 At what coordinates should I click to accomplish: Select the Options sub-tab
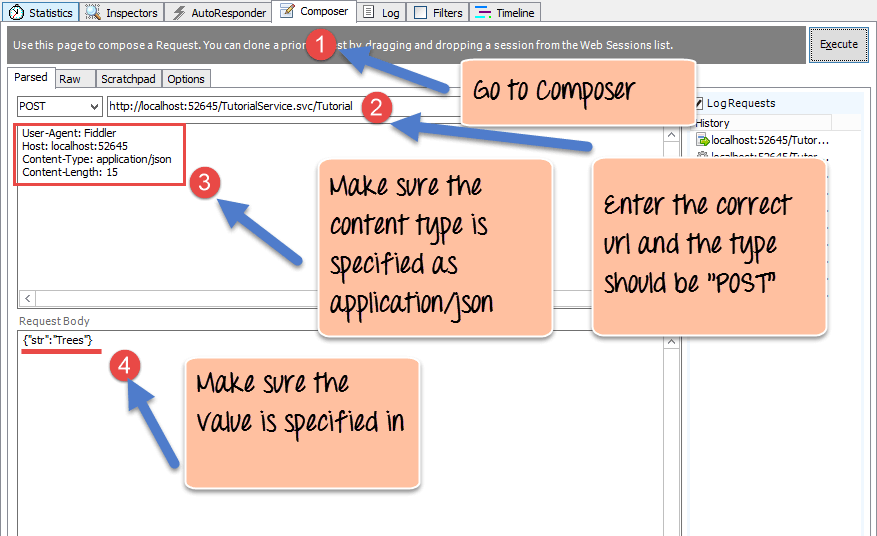click(186, 79)
